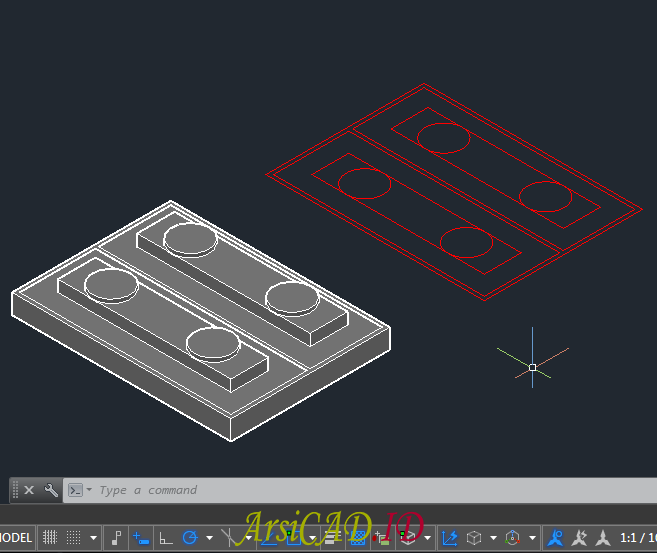
Task: Open the 1:1 annotation scale list
Action: pos(638,537)
